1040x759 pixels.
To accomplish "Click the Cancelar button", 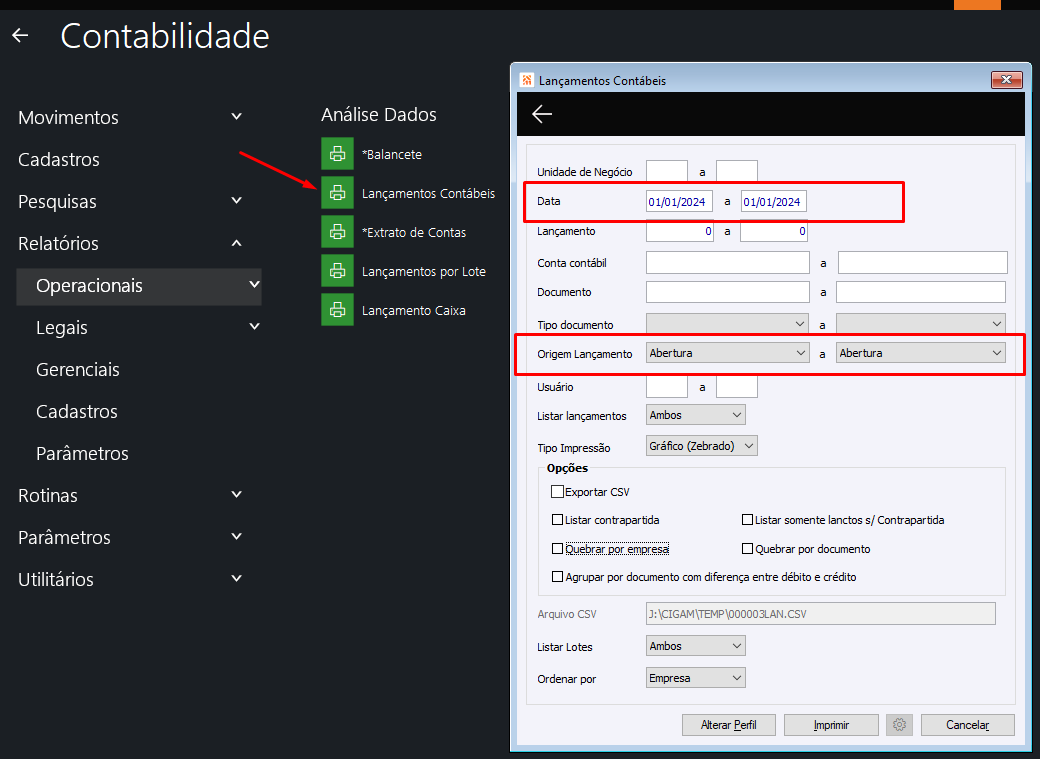I will click(968, 724).
